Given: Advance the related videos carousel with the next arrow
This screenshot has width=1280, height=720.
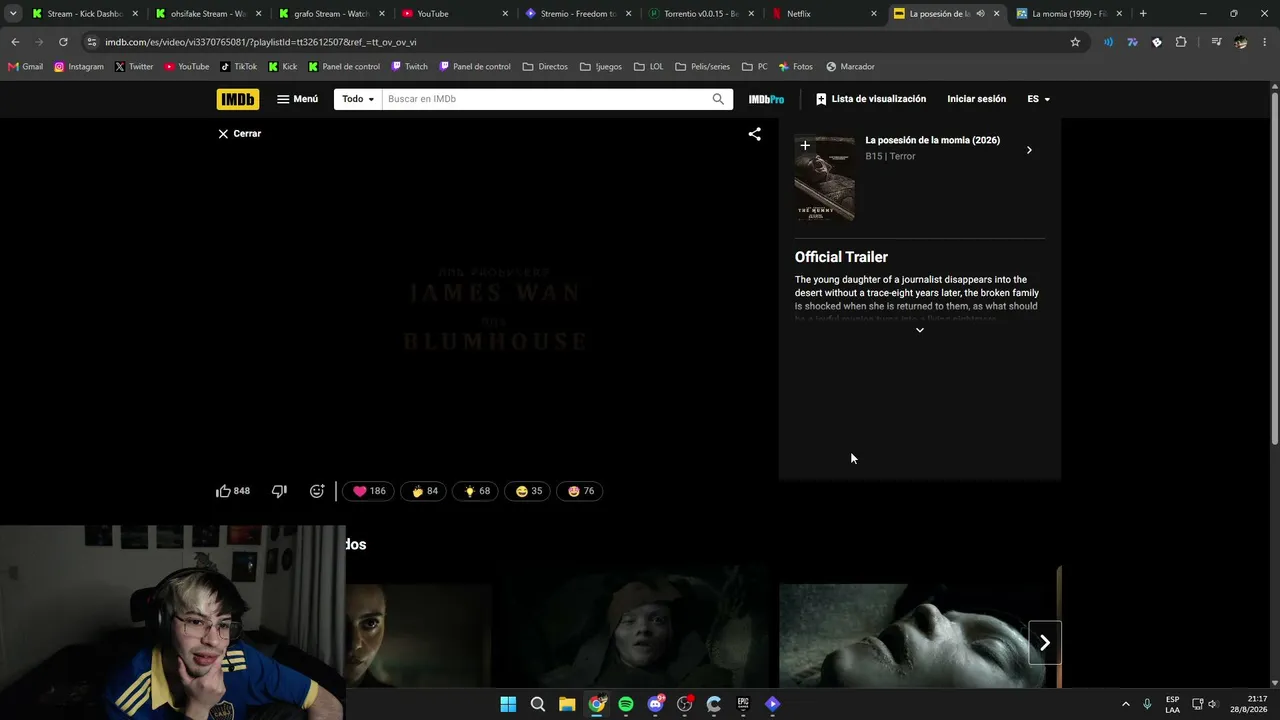Looking at the screenshot, I should point(1045,643).
